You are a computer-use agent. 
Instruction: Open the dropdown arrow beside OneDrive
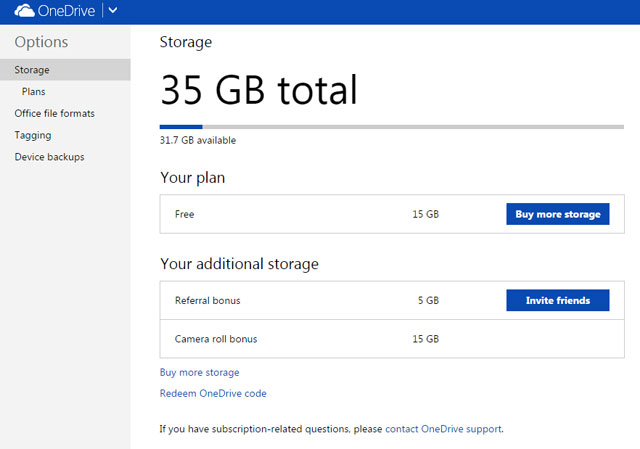tap(112, 11)
